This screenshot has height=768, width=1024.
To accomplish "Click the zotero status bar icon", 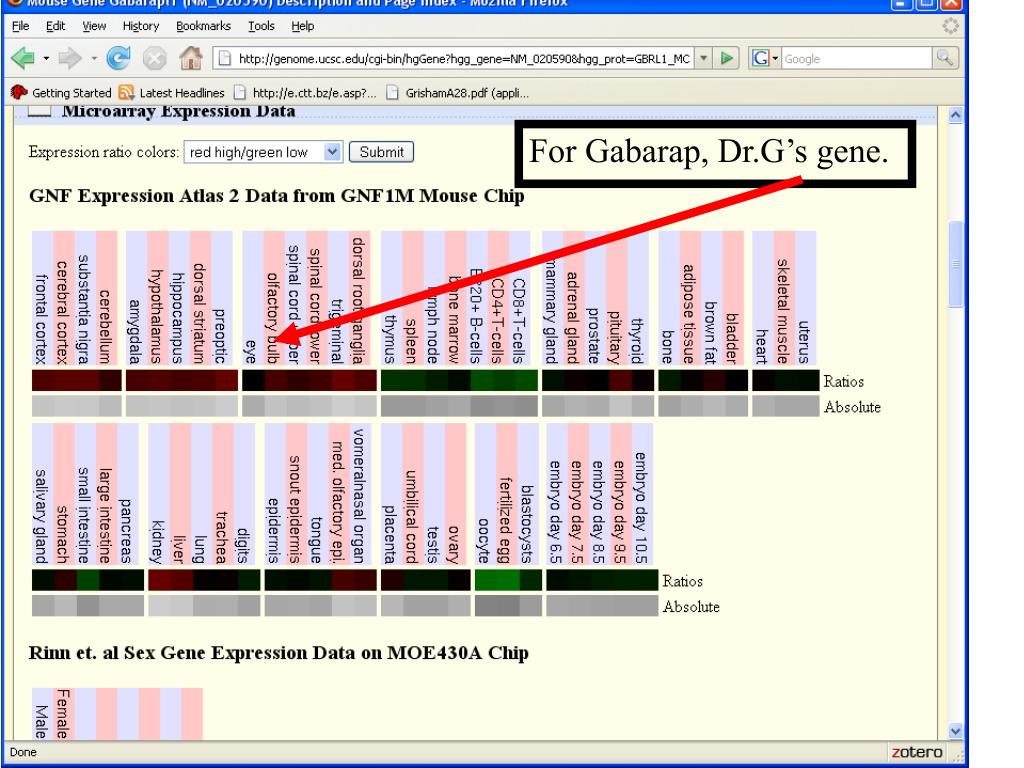I will coord(917,752).
